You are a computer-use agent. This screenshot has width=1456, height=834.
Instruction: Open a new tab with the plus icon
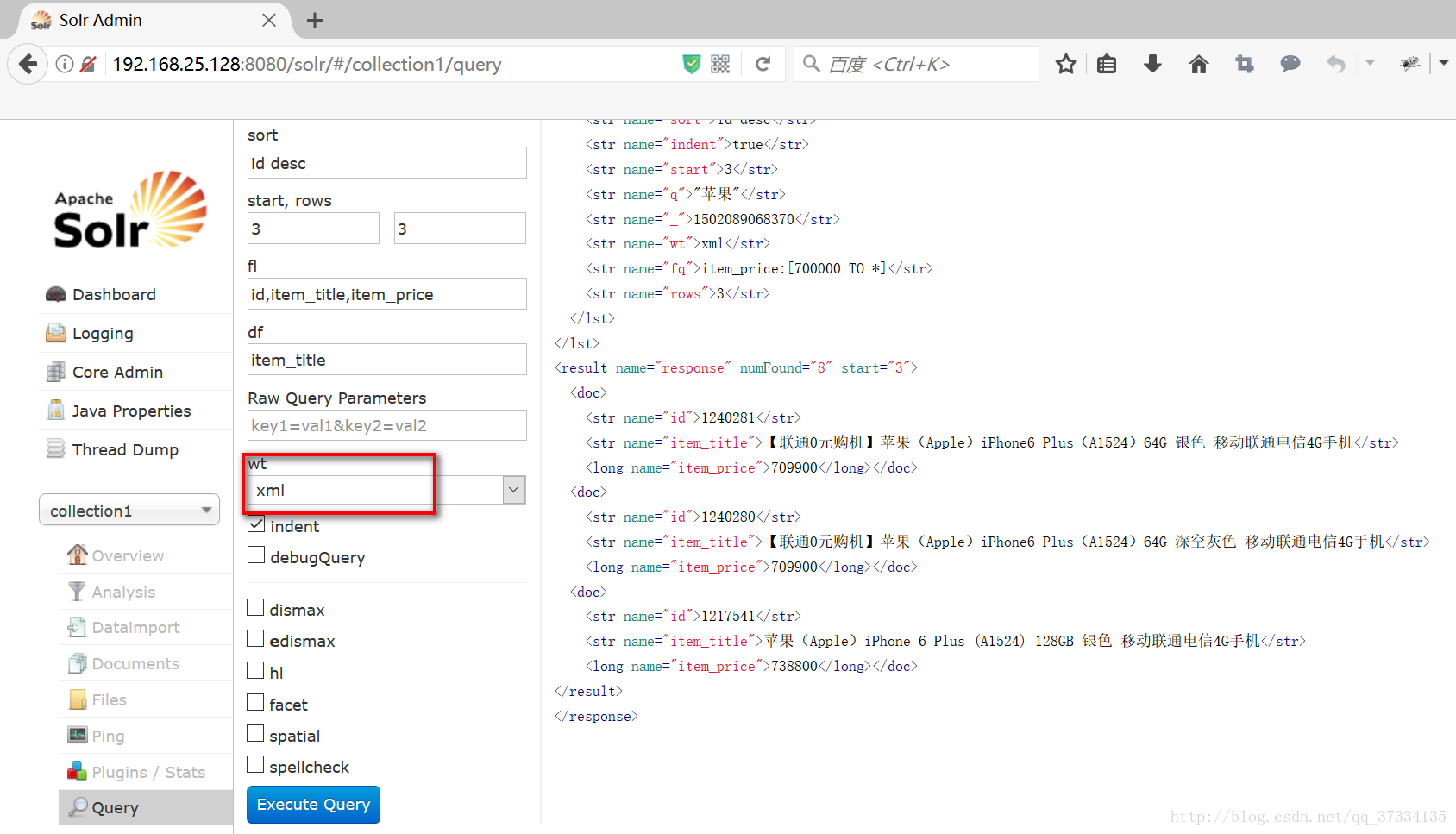315,20
